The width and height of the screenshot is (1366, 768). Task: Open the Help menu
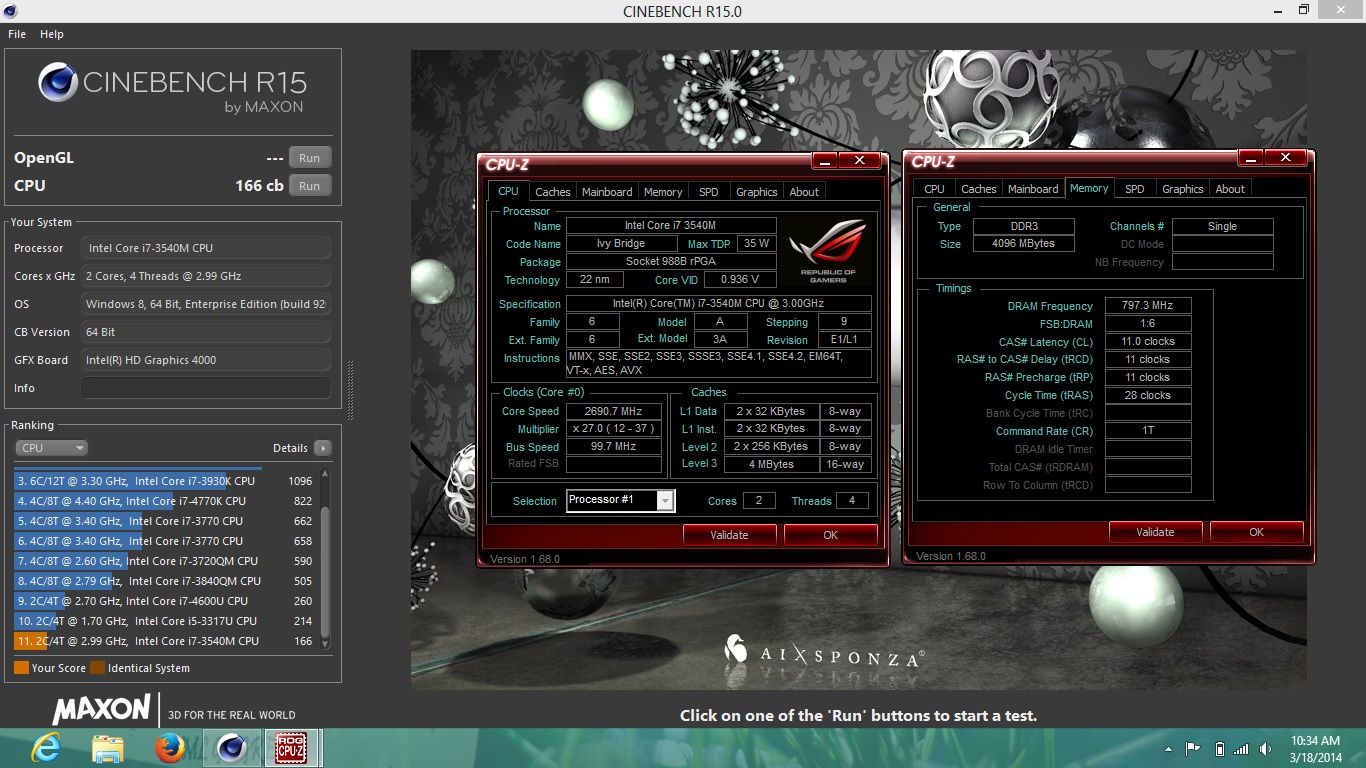(52, 34)
